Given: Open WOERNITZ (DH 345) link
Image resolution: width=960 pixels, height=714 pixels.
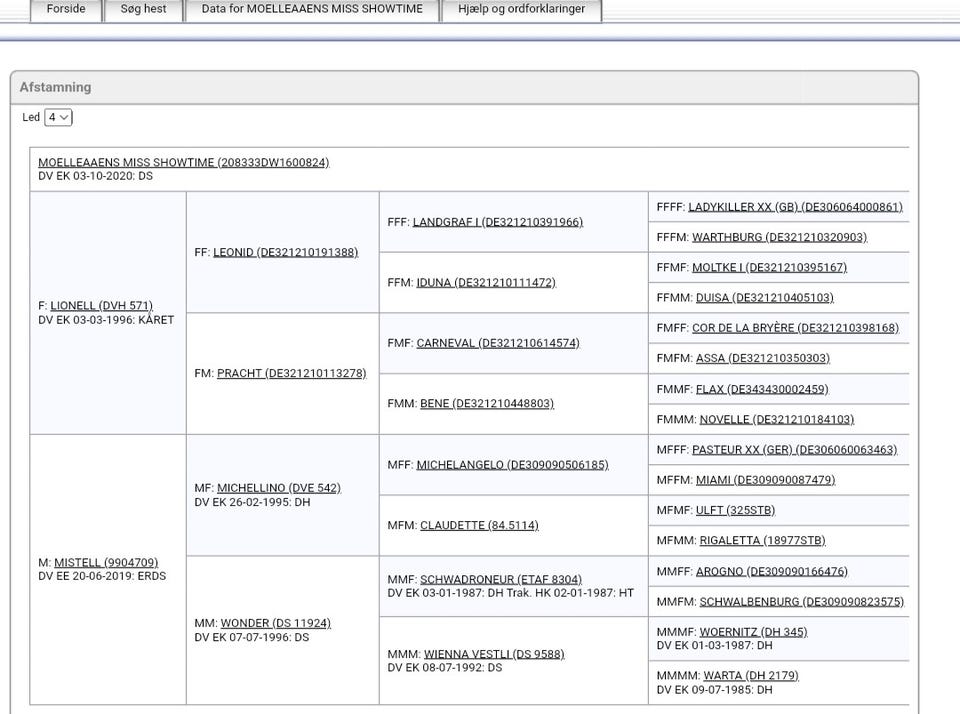Looking at the screenshot, I should click(753, 631).
